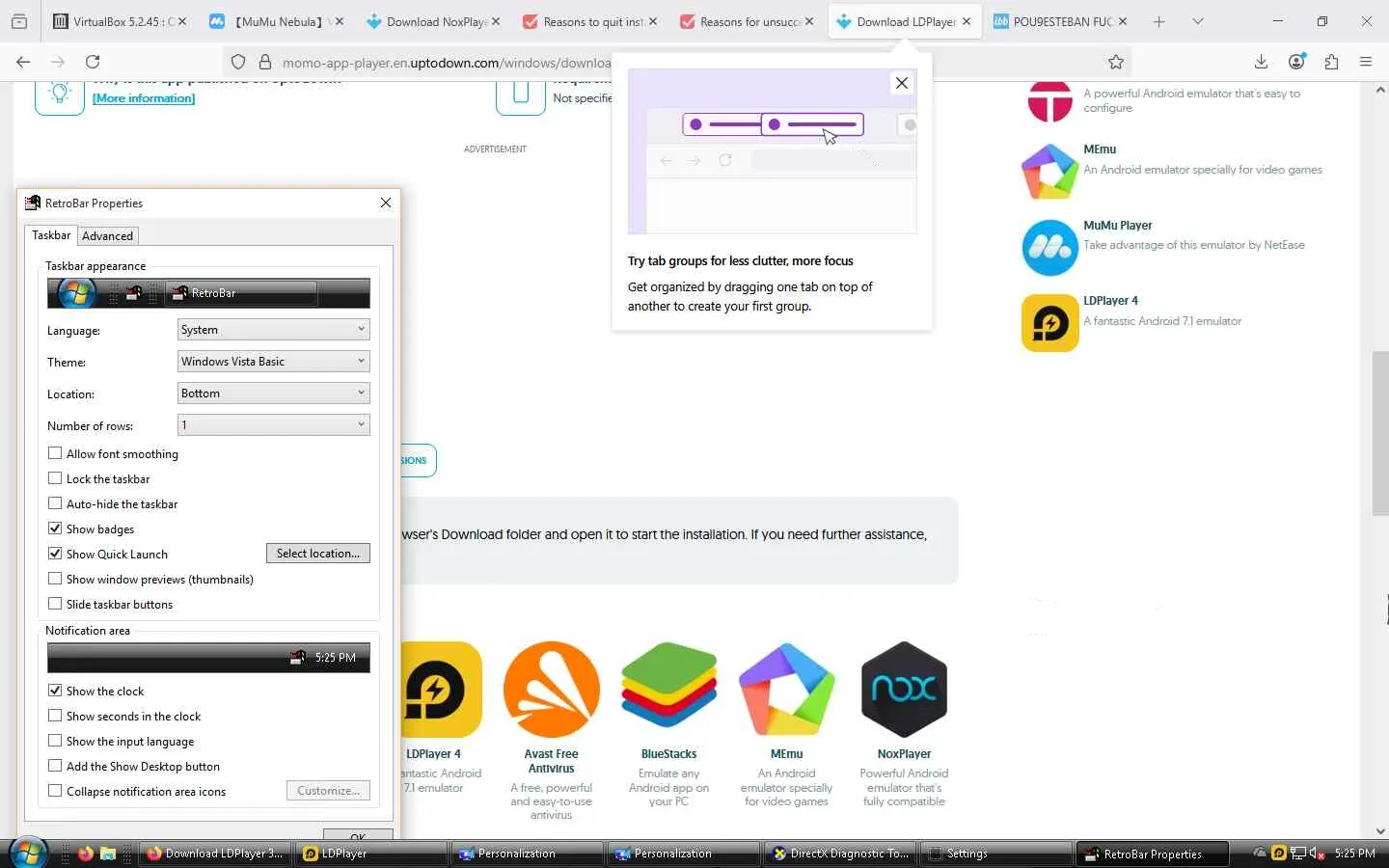This screenshot has height=868, width=1389.
Task: Open the tracking protection shield icon
Action: tap(238, 62)
